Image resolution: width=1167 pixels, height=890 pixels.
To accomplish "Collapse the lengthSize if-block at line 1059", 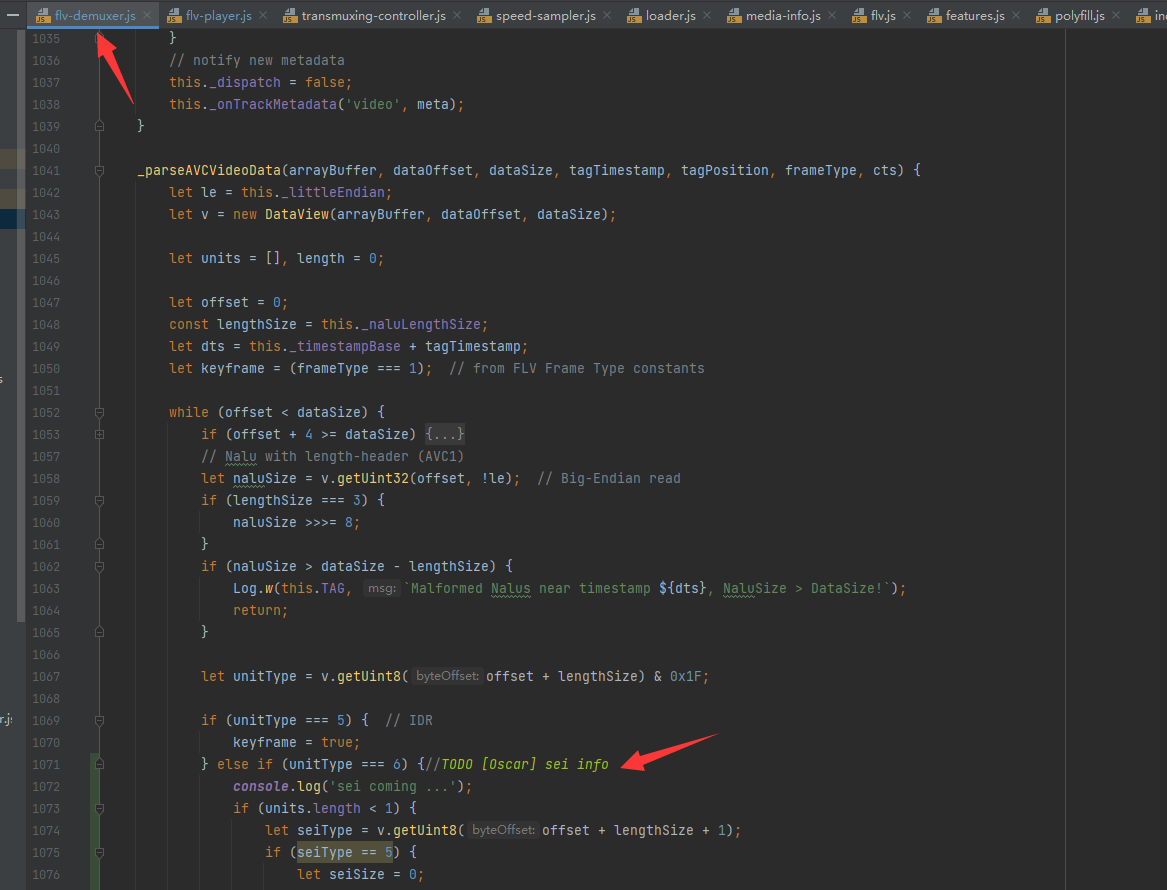I will (100, 501).
